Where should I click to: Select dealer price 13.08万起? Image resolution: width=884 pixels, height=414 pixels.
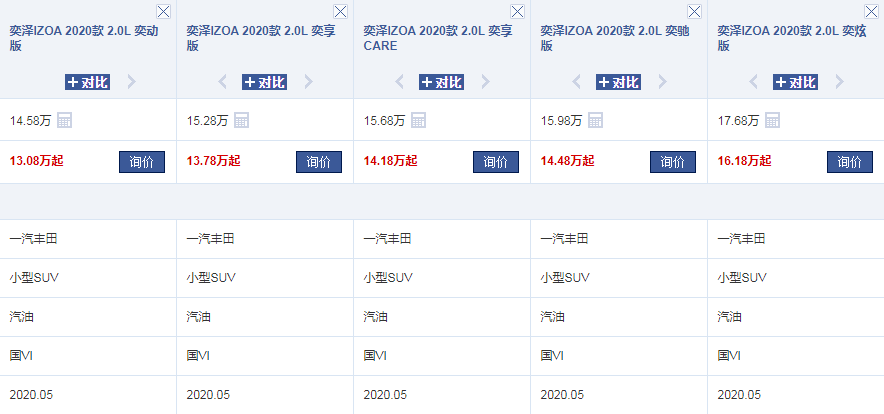[x=37, y=161]
